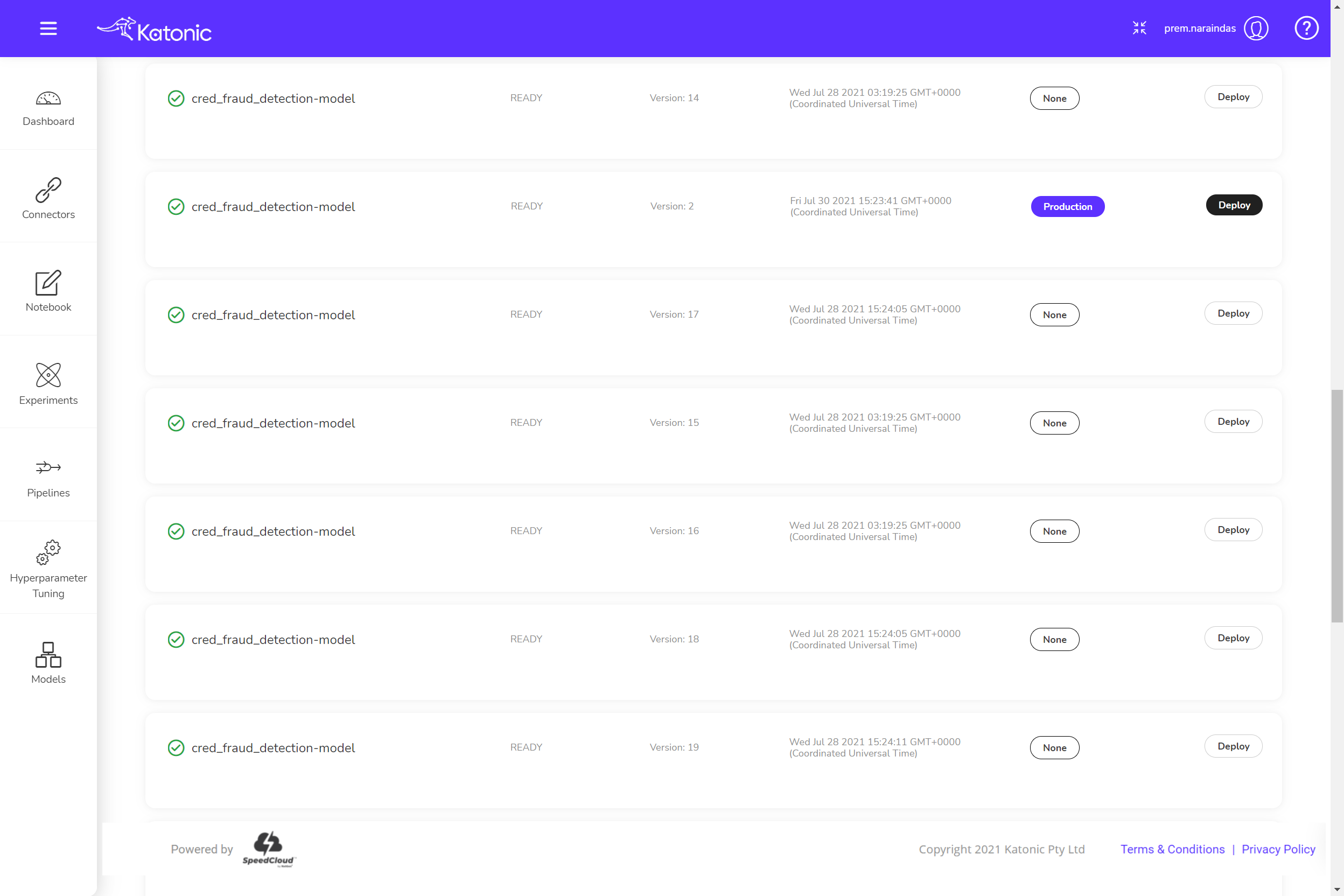Image resolution: width=1344 pixels, height=896 pixels.
Task: Open the help question mark icon
Action: coord(1306,29)
